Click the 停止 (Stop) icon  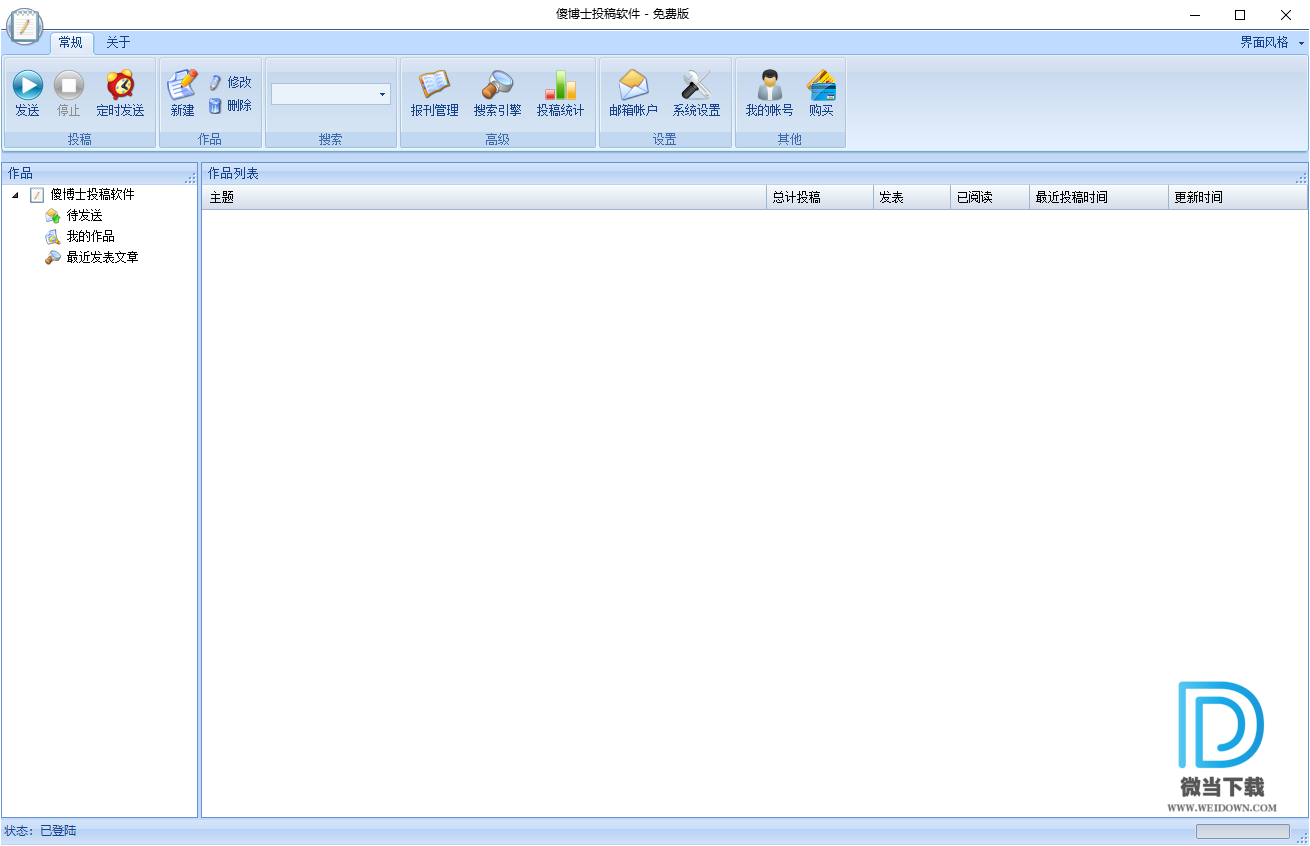point(68,86)
